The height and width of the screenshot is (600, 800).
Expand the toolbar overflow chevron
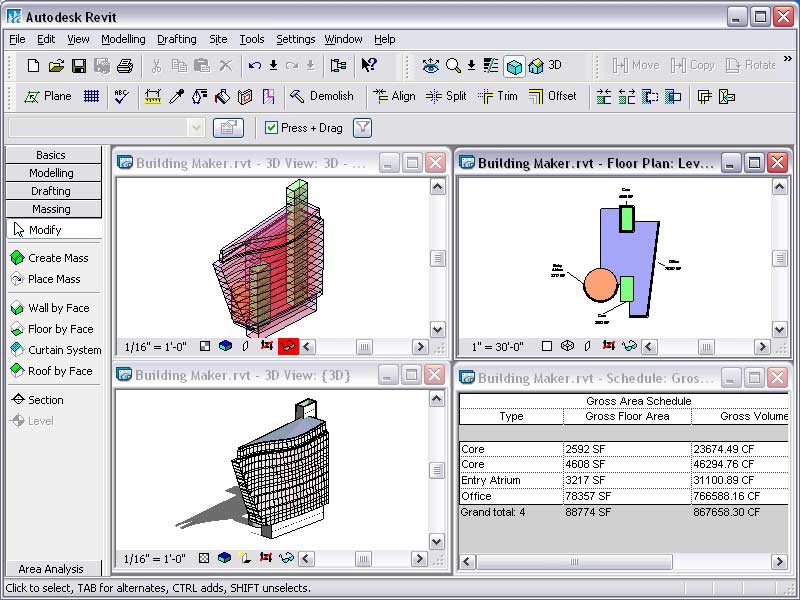coord(788,59)
